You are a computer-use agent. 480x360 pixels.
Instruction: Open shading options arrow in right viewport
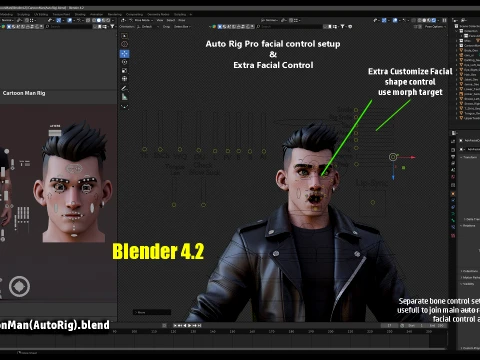438,20
